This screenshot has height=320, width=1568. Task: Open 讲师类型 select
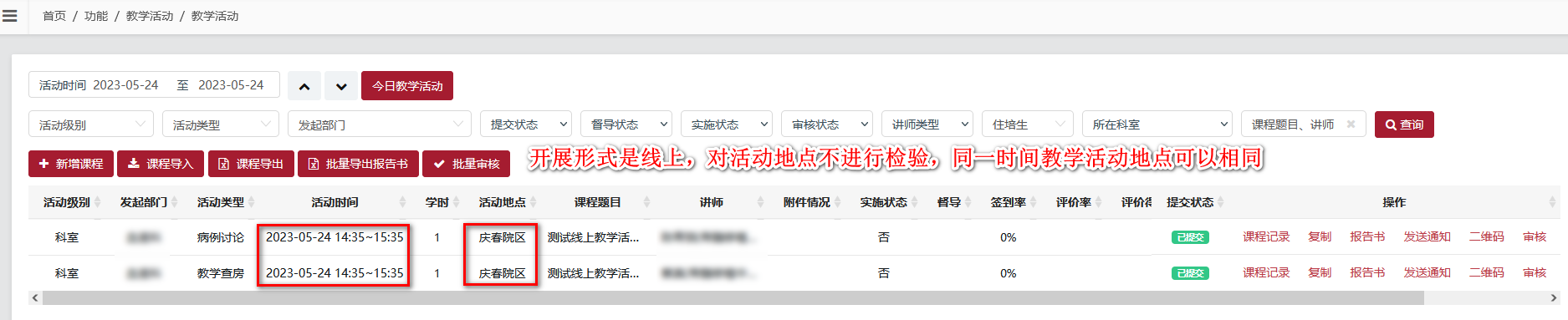pyautogui.click(x=927, y=124)
